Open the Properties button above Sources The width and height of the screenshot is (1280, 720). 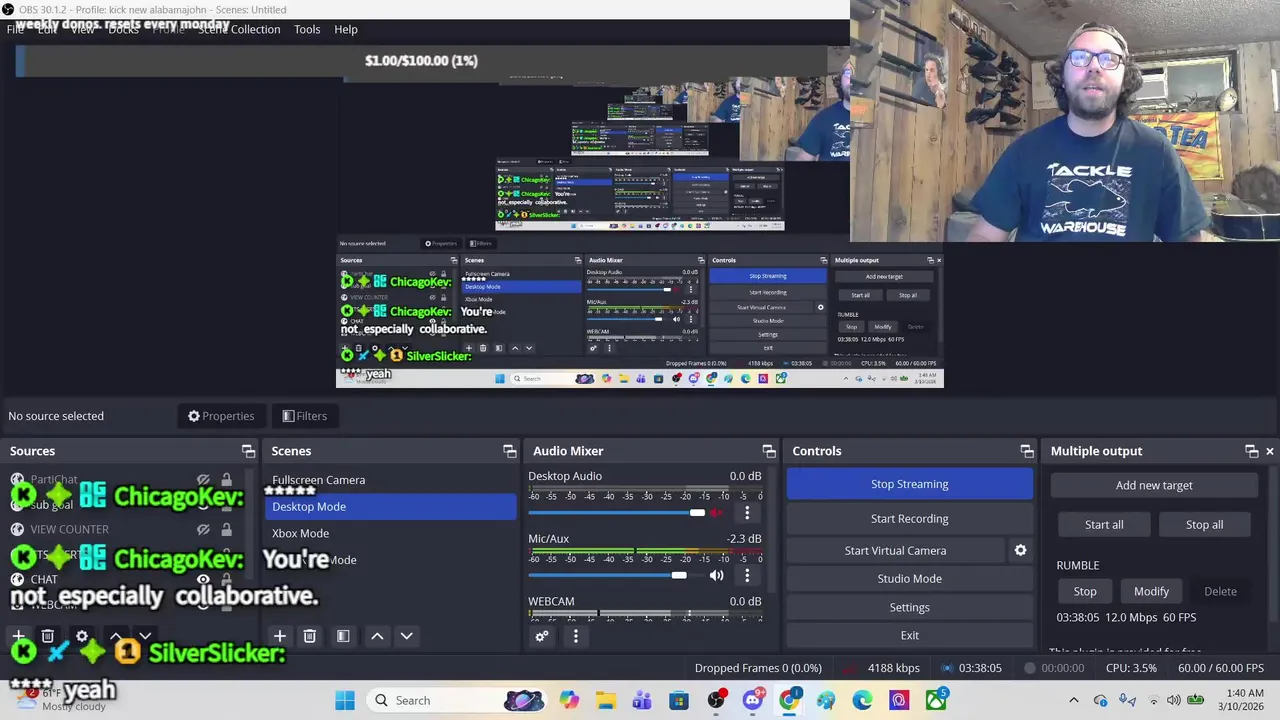pos(221,416)
